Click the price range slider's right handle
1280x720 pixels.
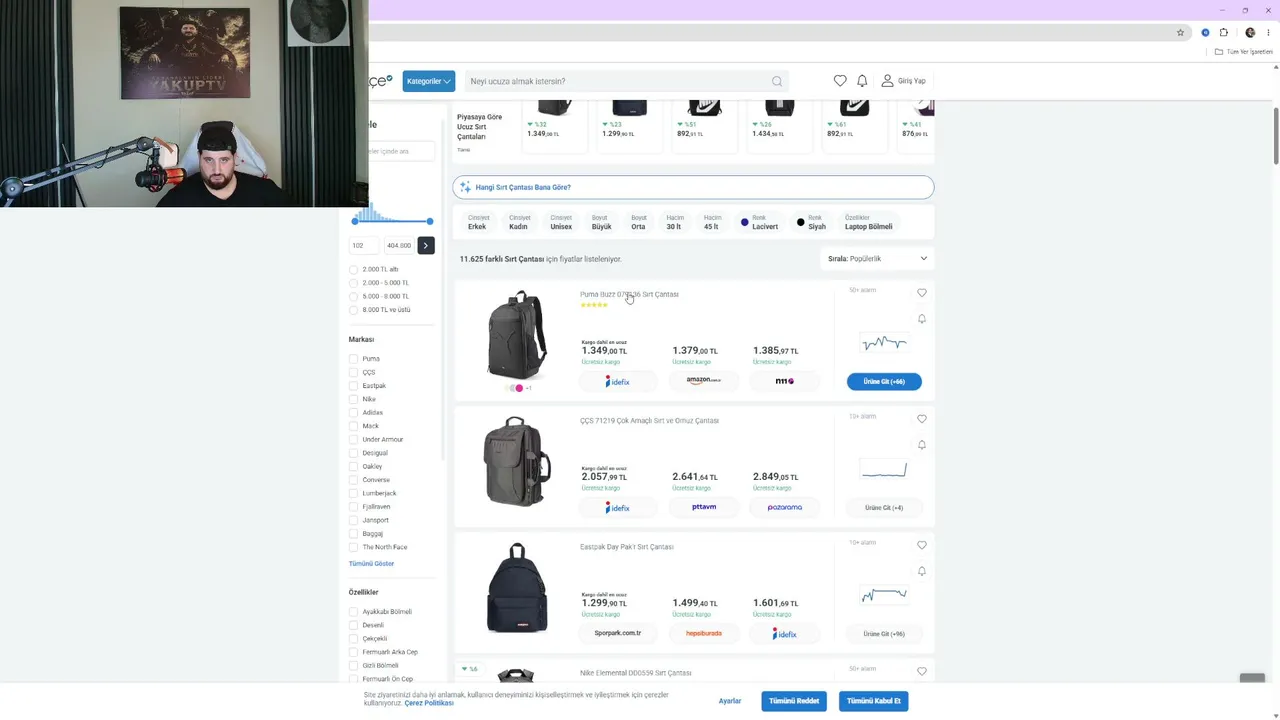coord(430,221)
